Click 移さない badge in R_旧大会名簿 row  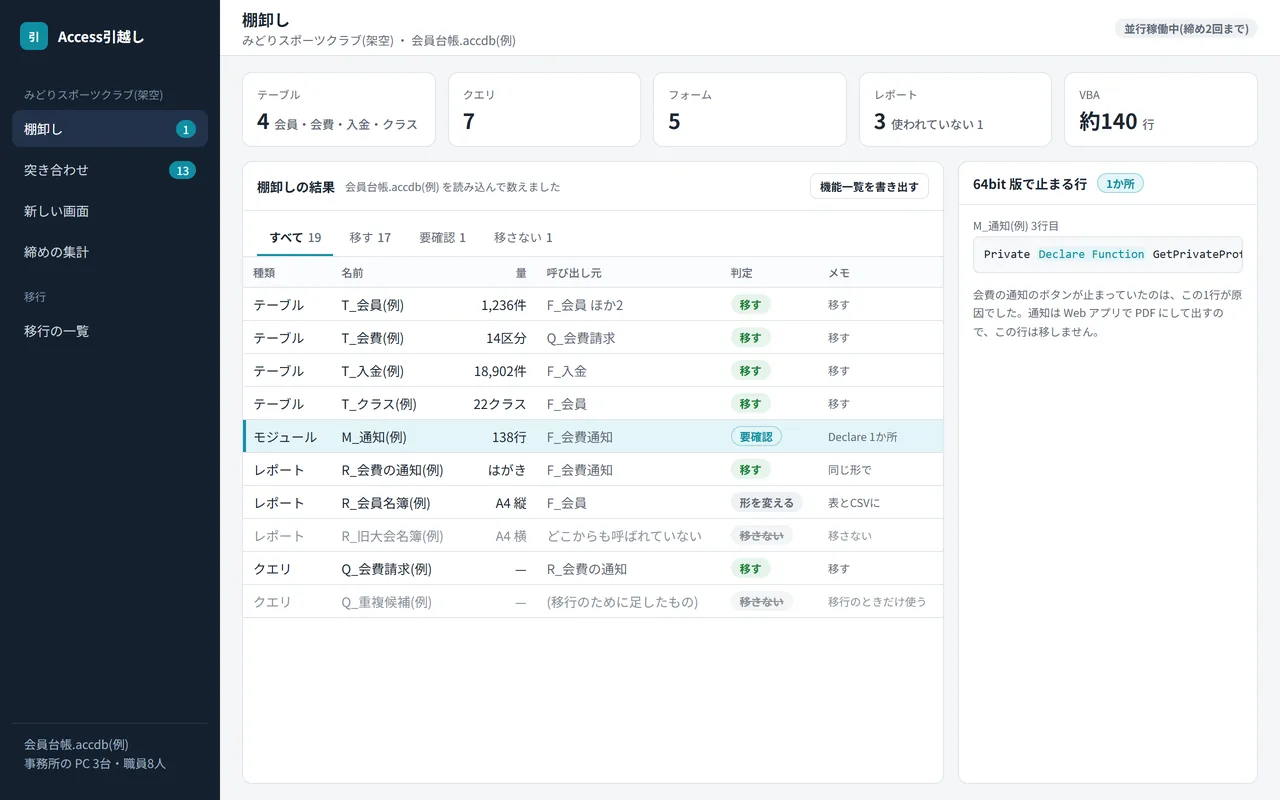(x=762, y=536)
